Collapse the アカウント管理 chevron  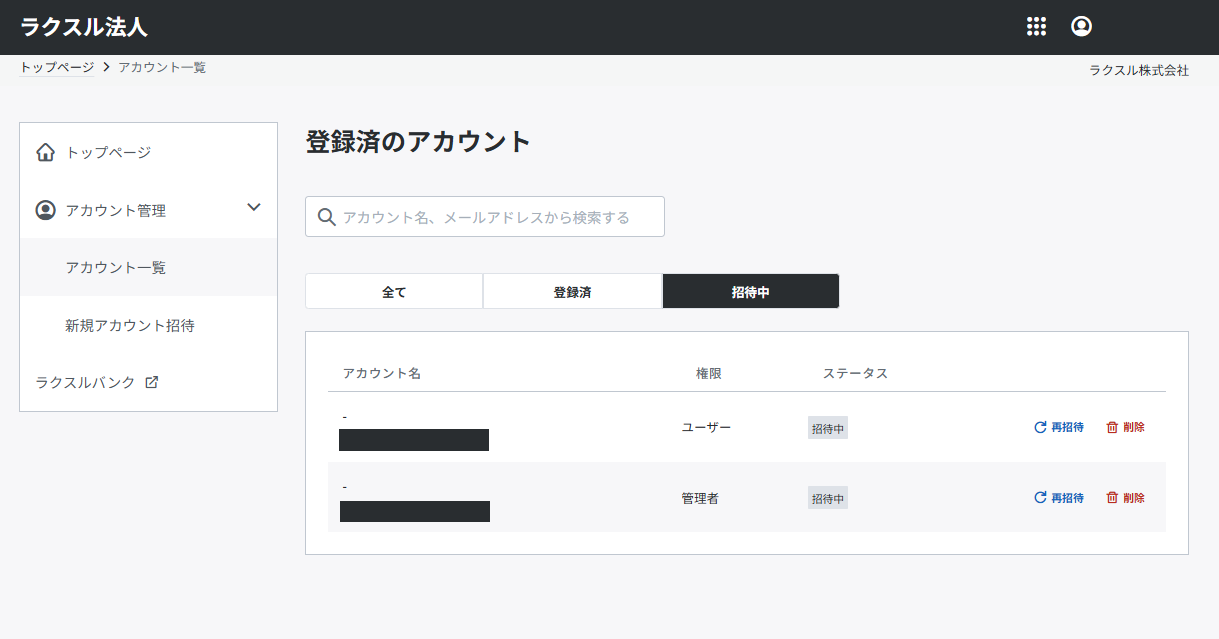pos(254,208)
